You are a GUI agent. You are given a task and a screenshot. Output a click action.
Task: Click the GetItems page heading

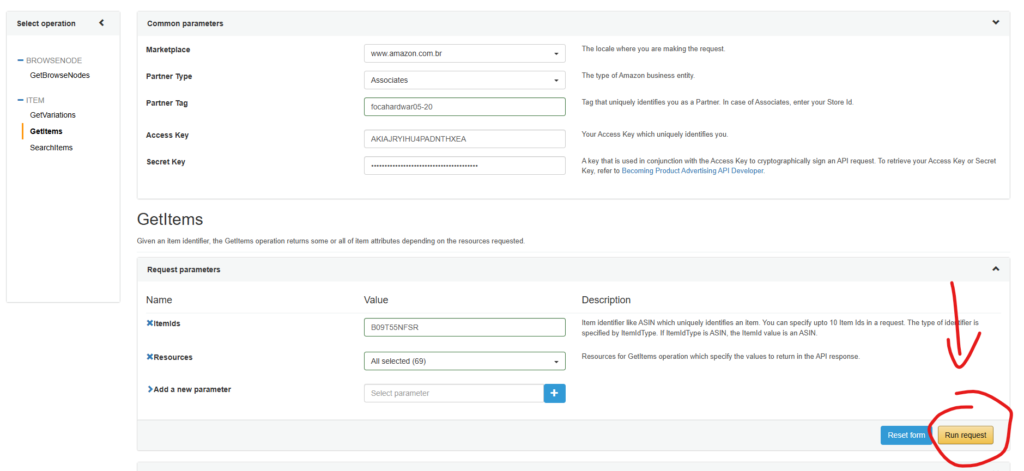click(x=170, y=218)
